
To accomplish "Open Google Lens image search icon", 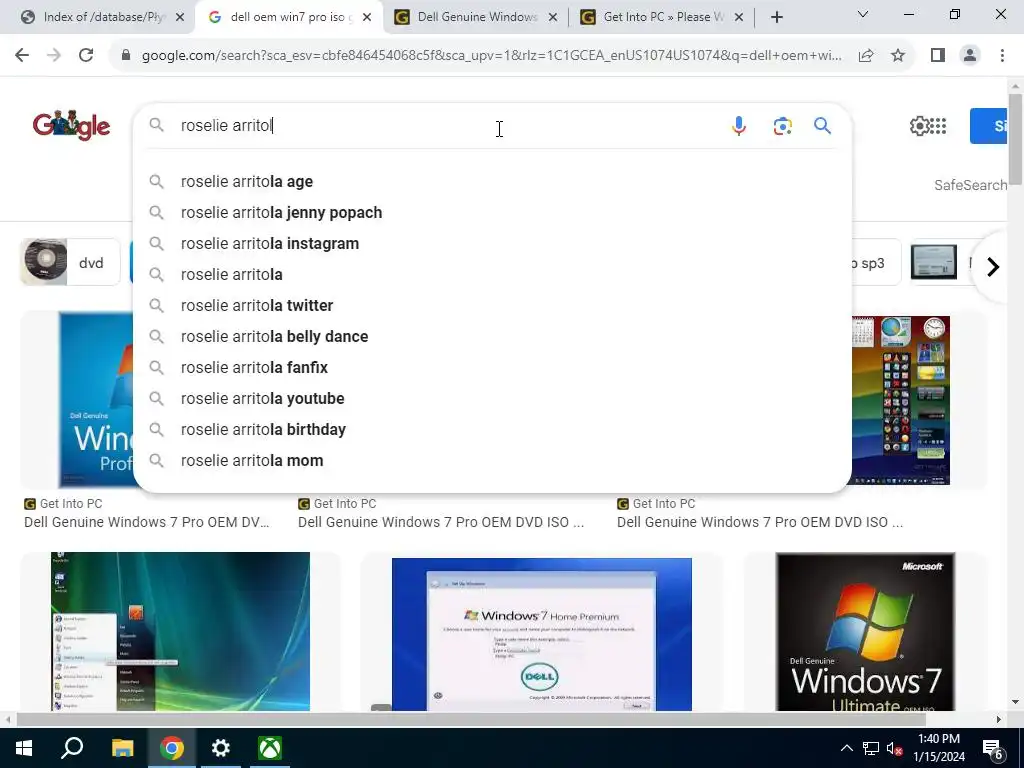I will (x=782, y=125).
